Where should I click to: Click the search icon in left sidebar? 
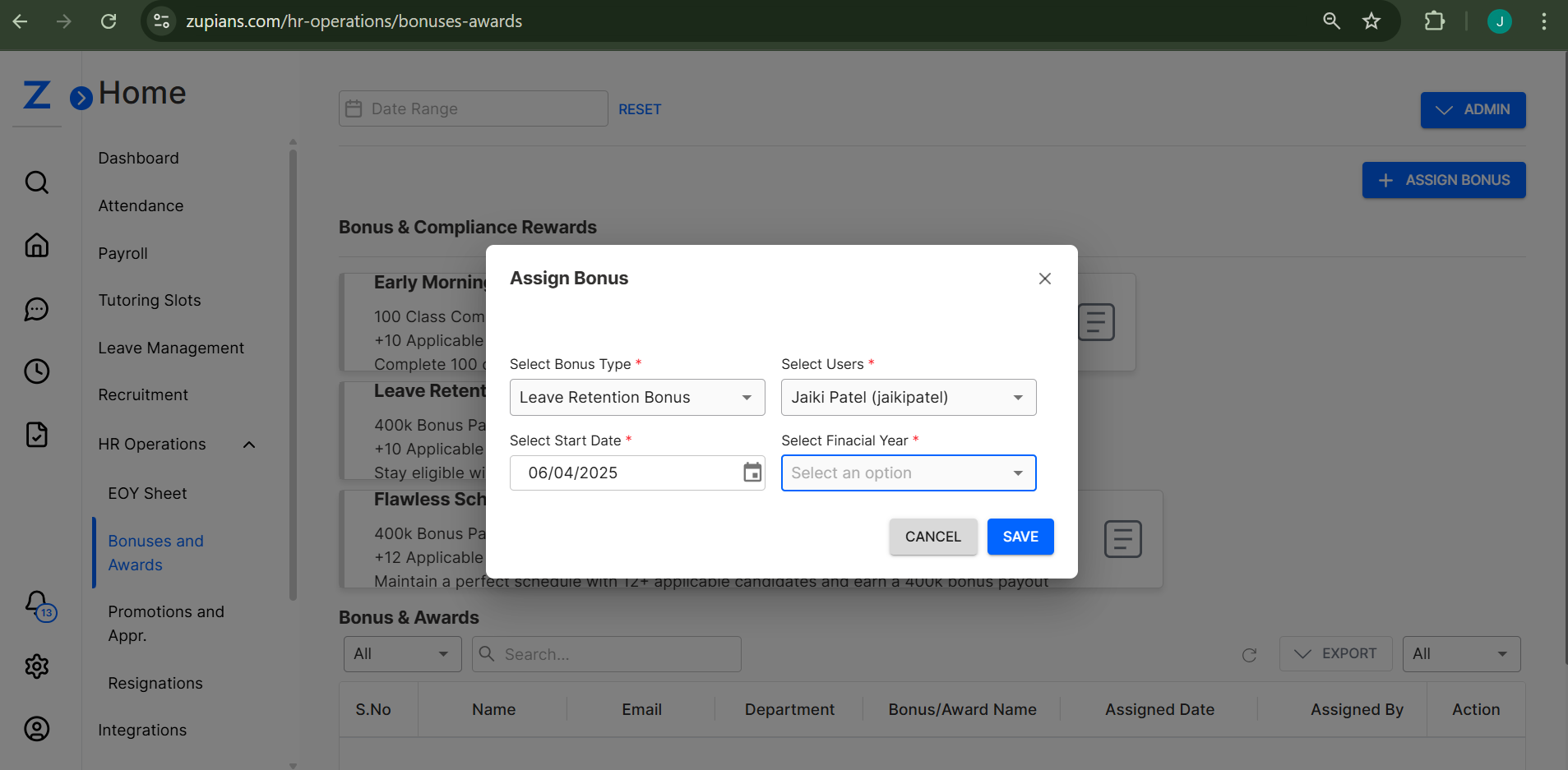(x=37, y=182)
